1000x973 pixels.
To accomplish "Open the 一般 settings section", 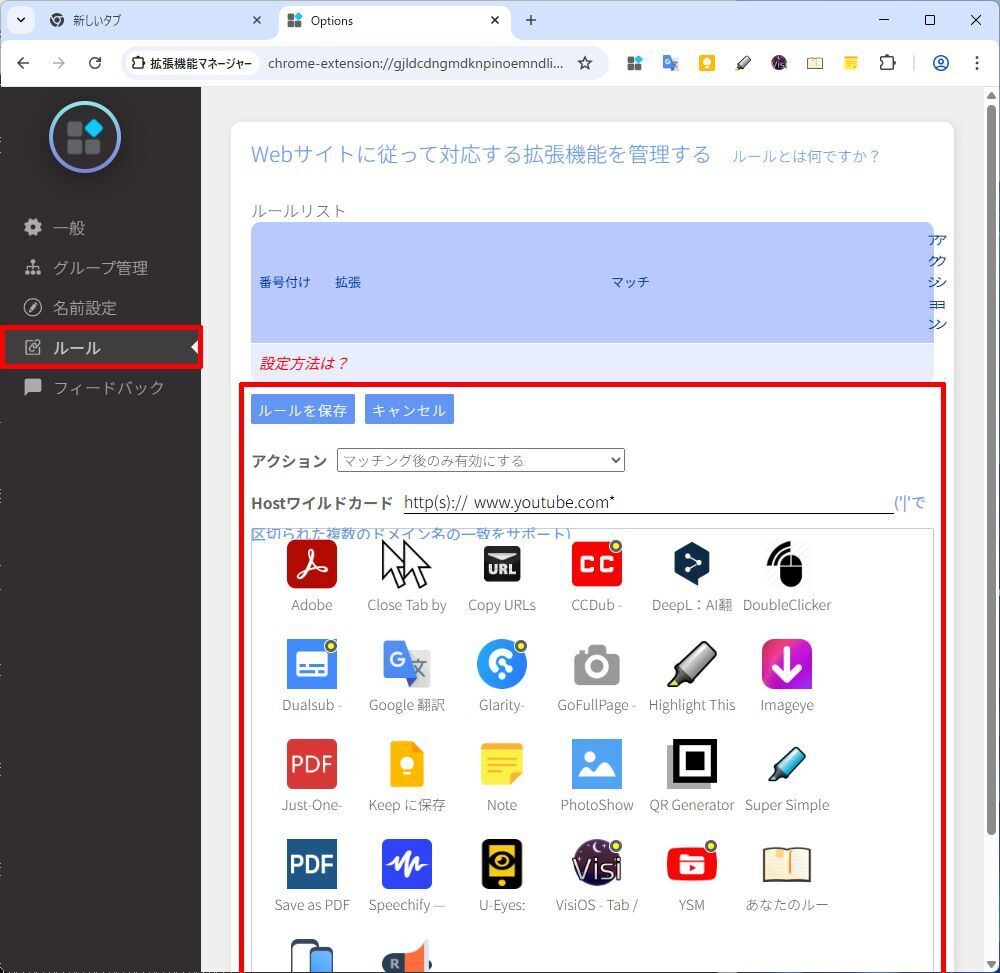I will 69,228.
